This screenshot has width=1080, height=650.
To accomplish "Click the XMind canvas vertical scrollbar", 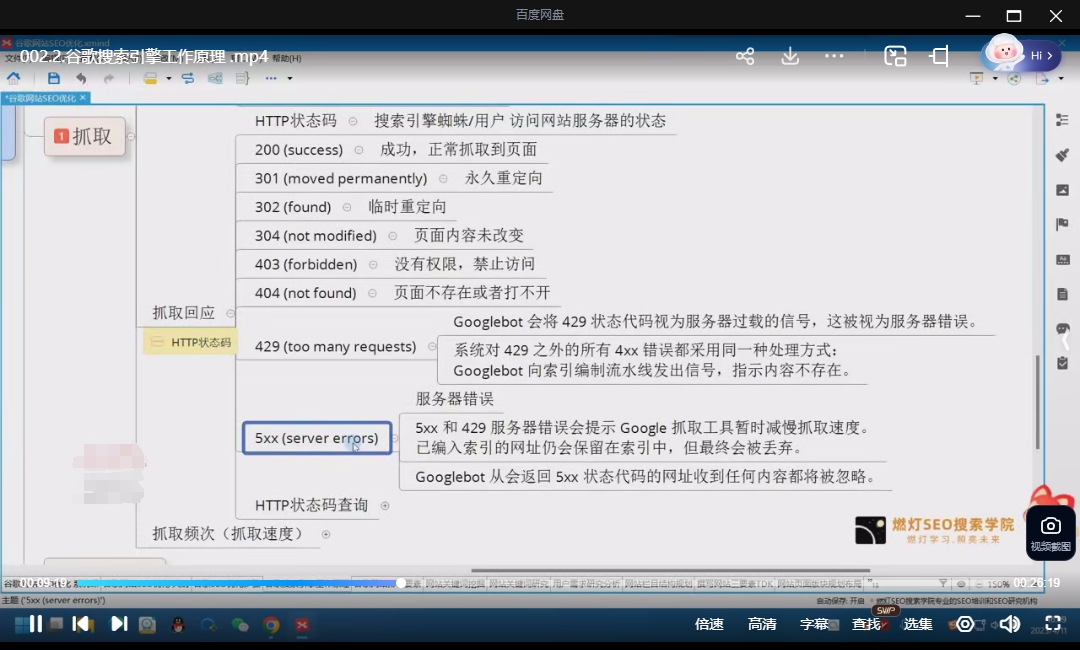I will coord(1037,402).
